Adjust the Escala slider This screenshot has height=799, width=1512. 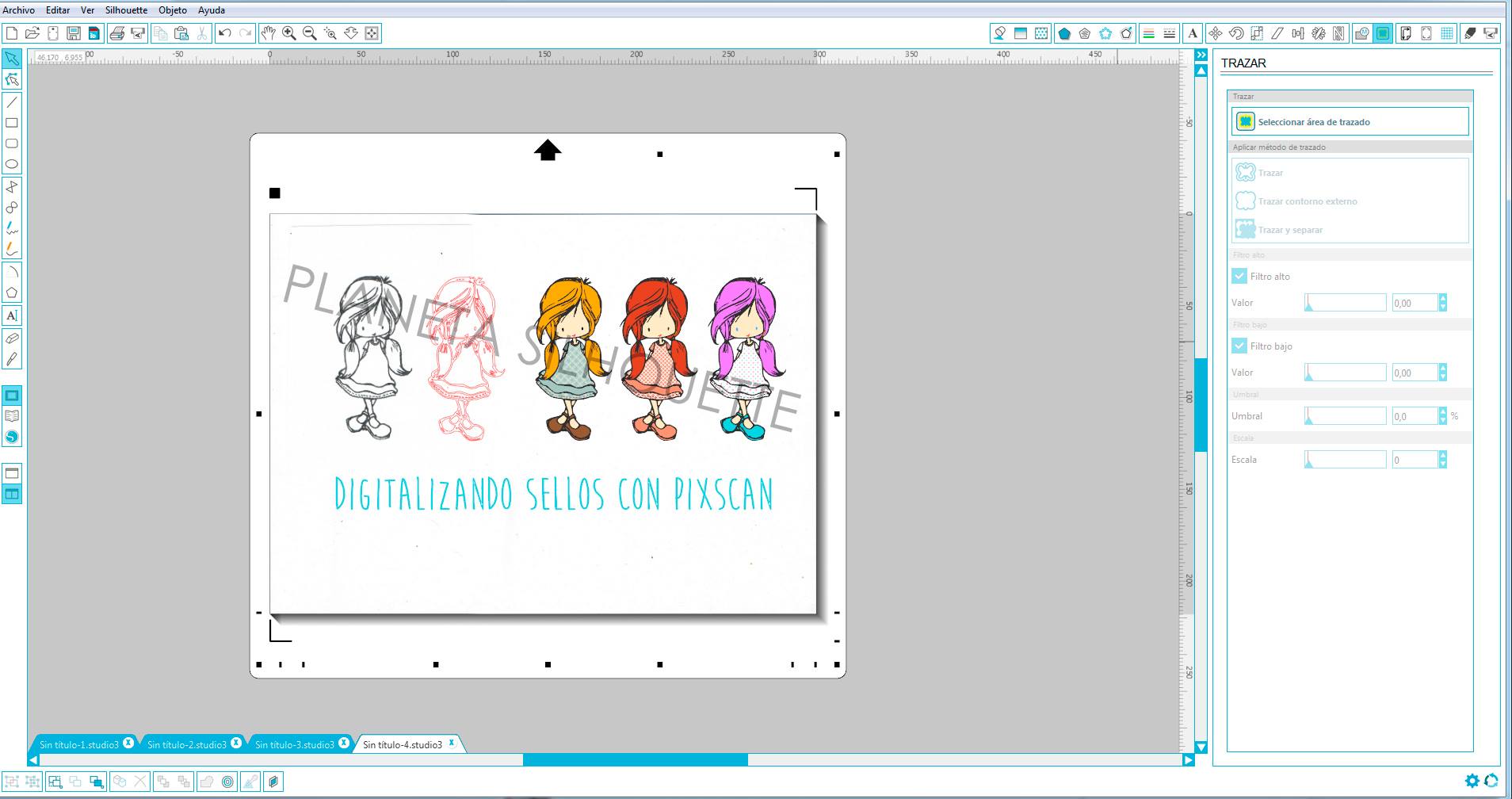pos(1345,459)
